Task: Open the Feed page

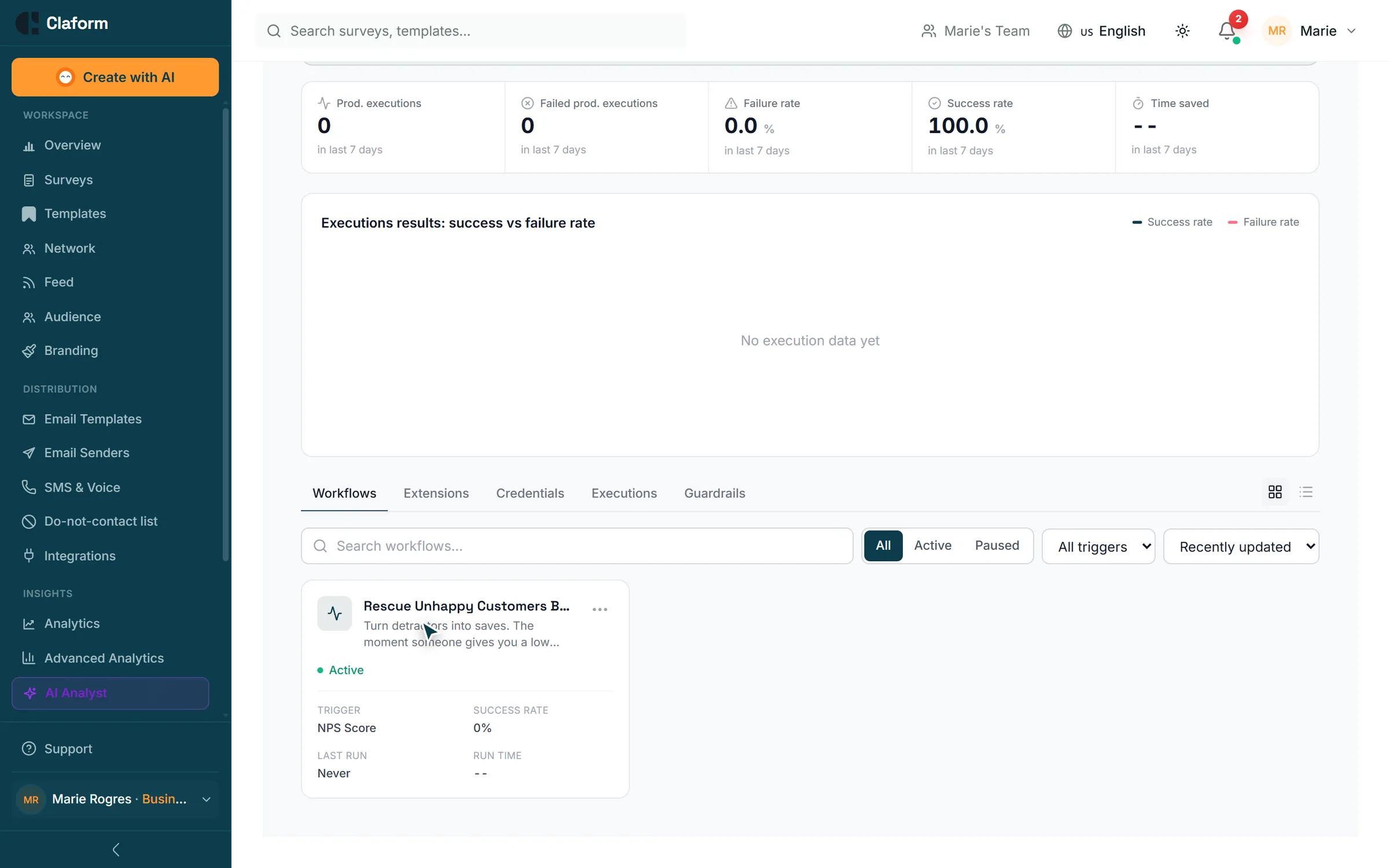Action: [x=110, y=282]
